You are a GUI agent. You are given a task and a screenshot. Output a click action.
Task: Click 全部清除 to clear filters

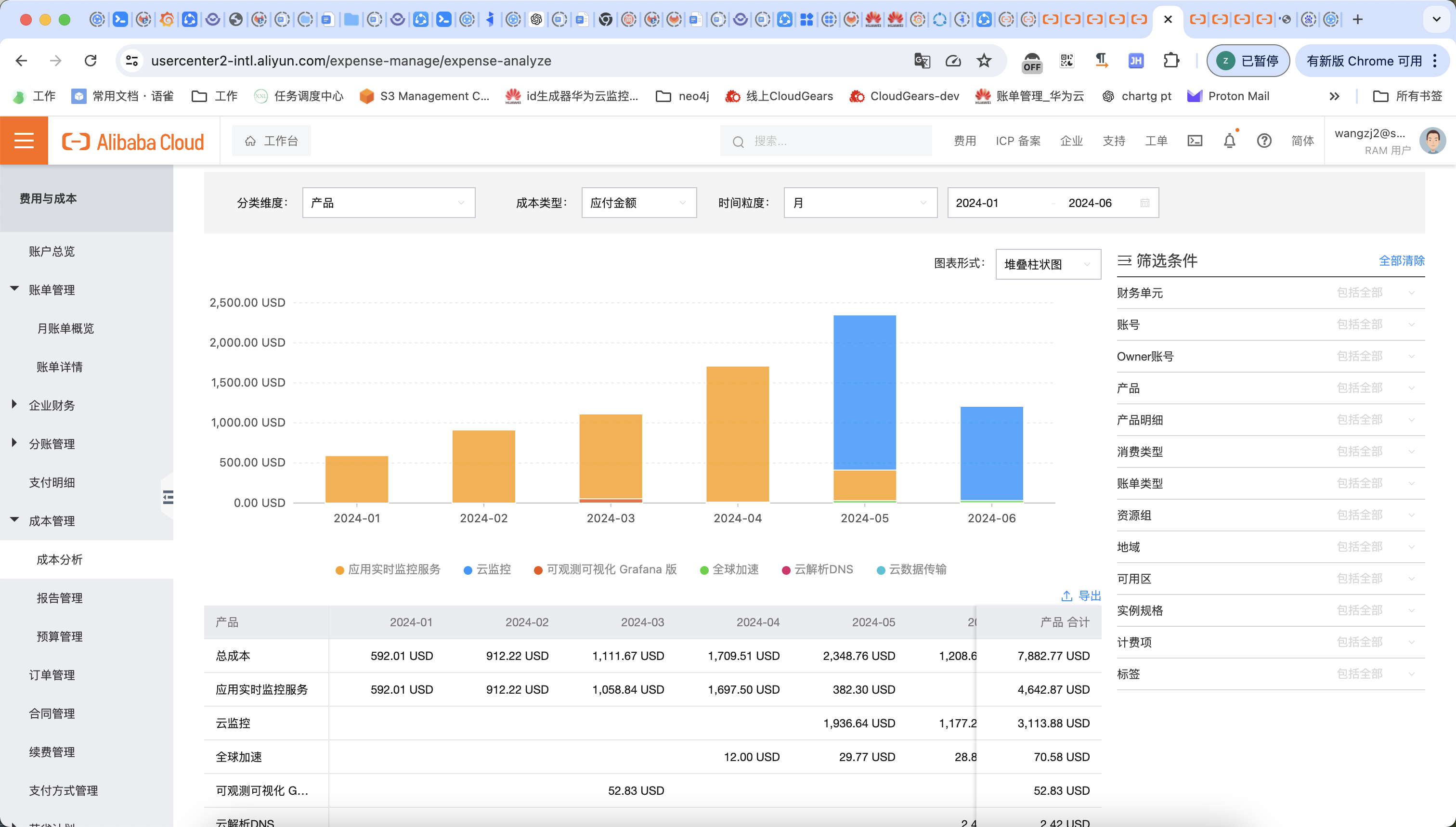pyautogui.click(x=1402, y=261)
